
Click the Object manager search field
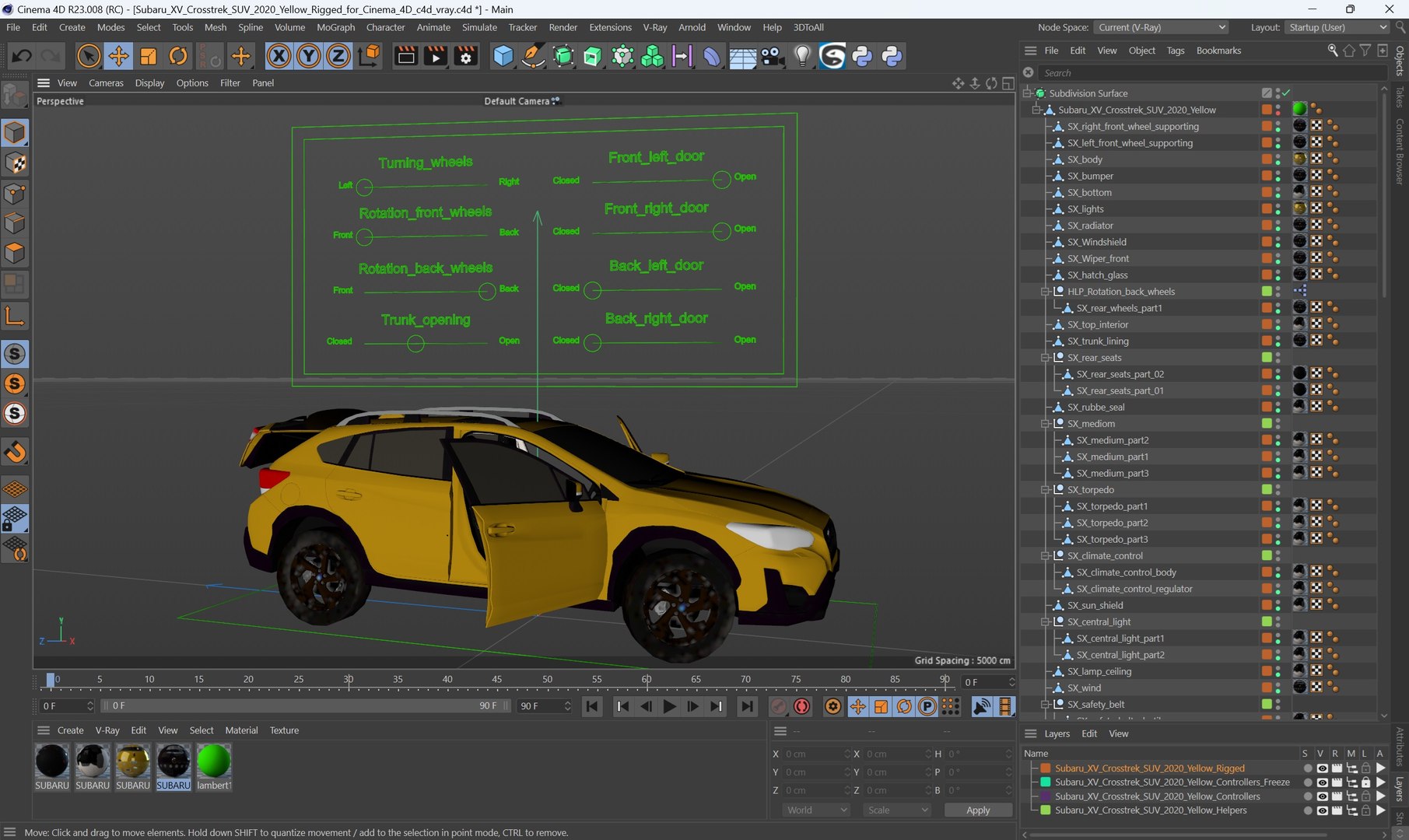(x=1212, y=73)
